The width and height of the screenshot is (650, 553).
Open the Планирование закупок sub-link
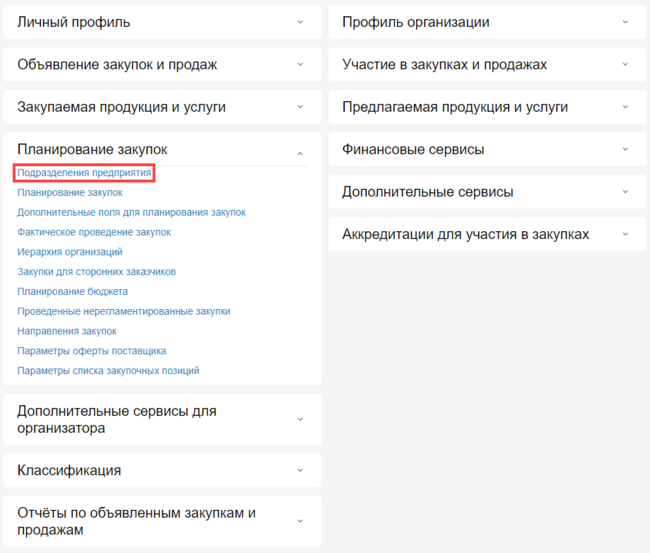tap(70, 192)
